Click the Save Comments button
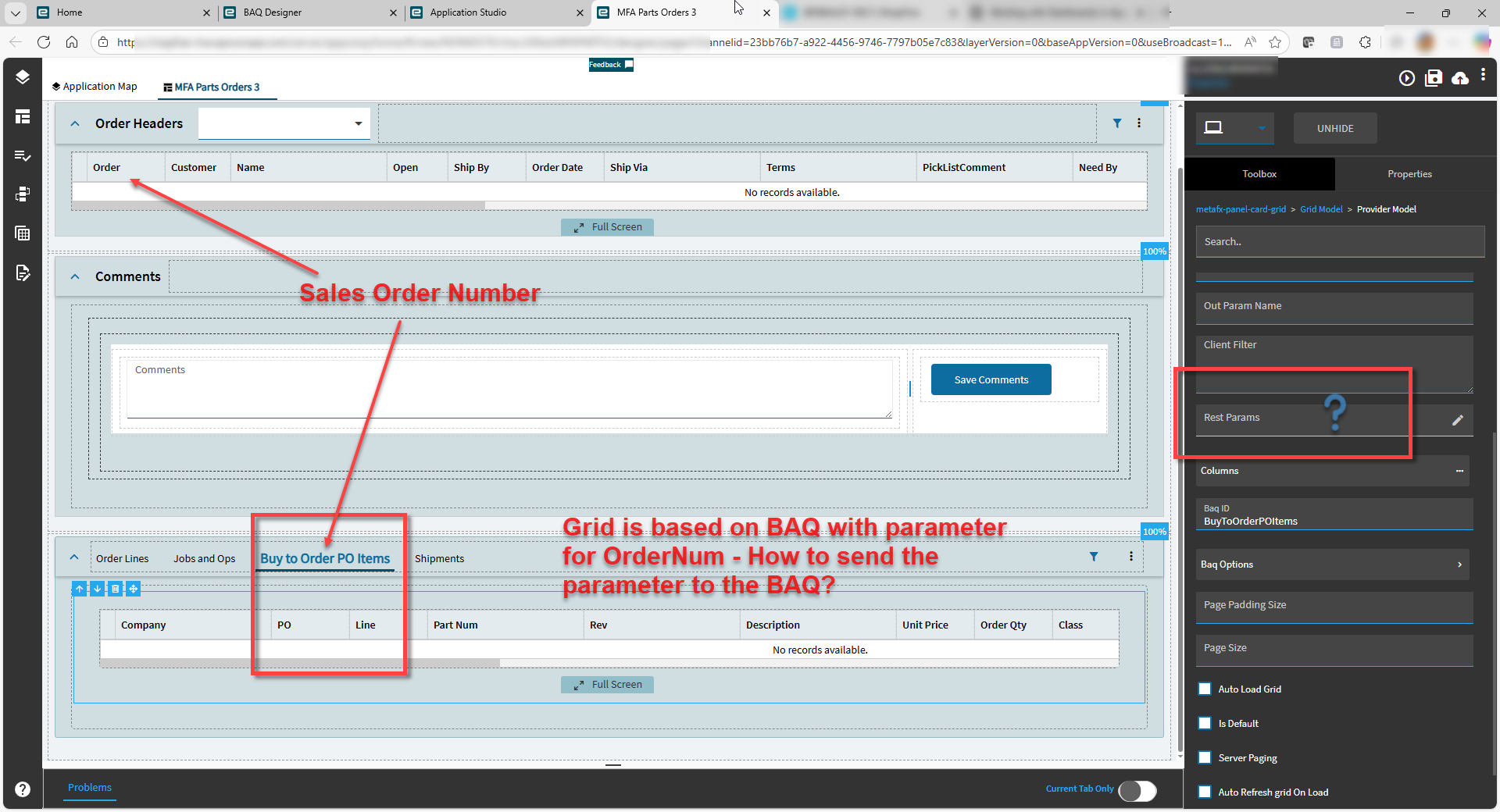The width and height of the screenshot is (1500, 812). tap(991, 379)
